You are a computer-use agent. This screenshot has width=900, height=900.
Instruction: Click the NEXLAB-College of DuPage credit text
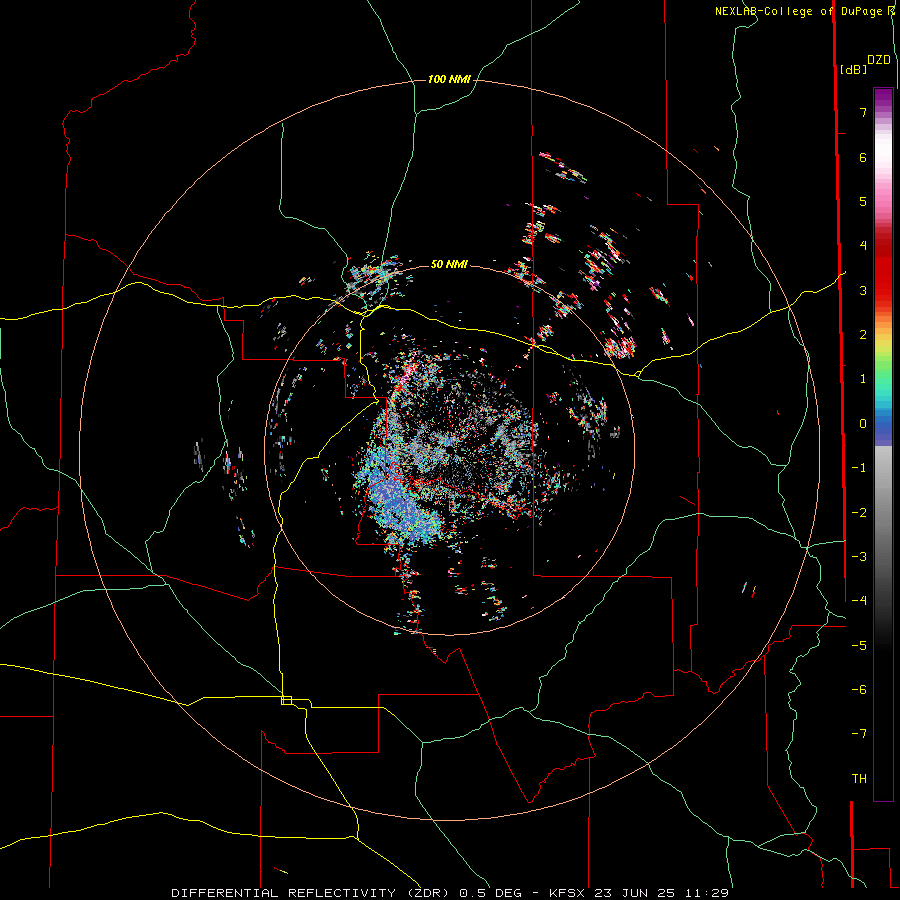(801, 11)
